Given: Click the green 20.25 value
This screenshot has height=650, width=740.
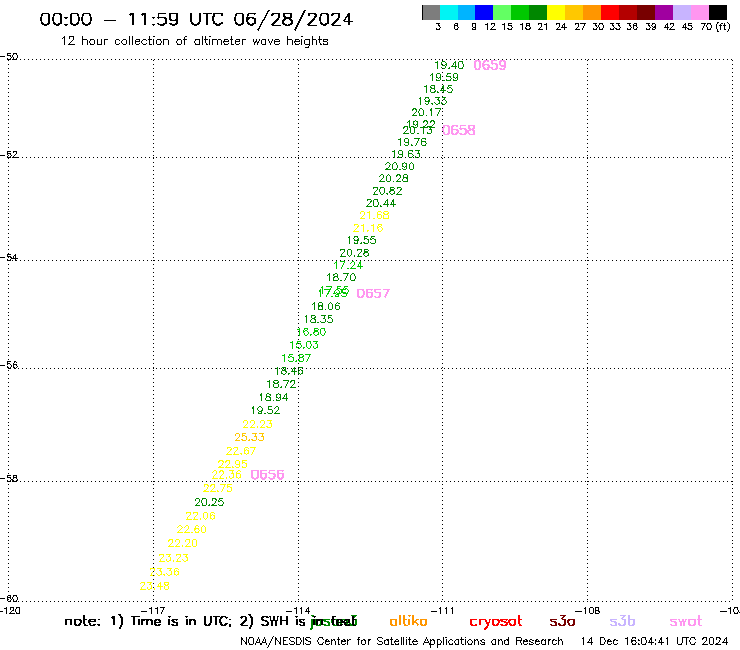Looking at the screenshot, I should (x=209, y=502).
